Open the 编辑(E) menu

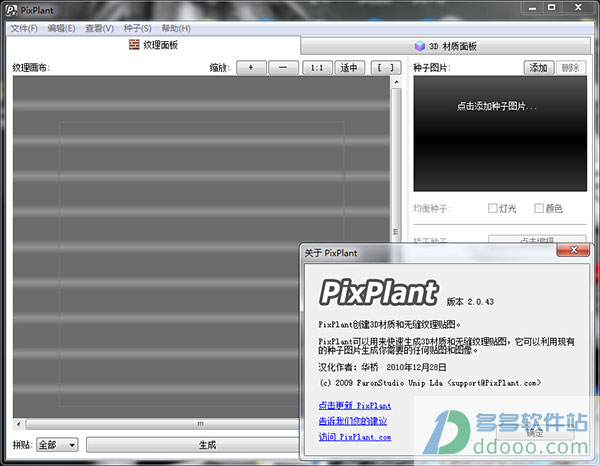[61, 28]
